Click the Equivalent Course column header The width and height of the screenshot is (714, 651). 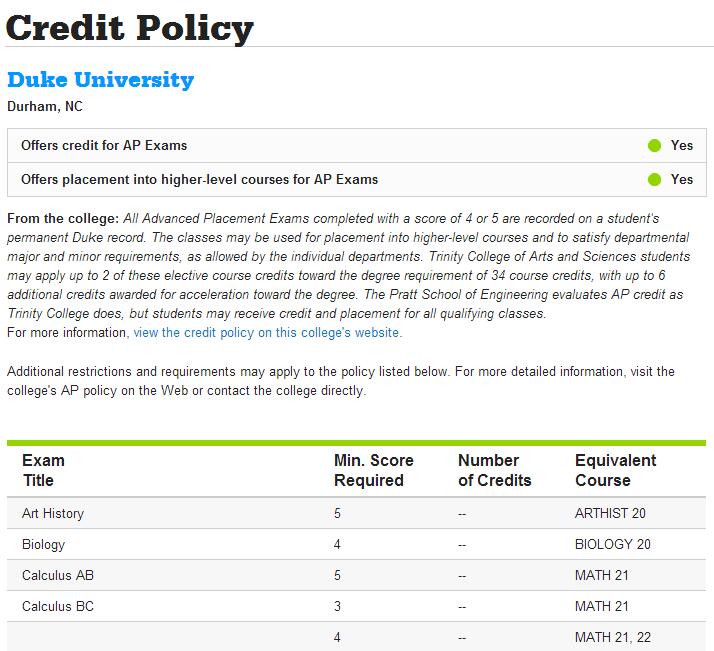click(x=615, y=470)
